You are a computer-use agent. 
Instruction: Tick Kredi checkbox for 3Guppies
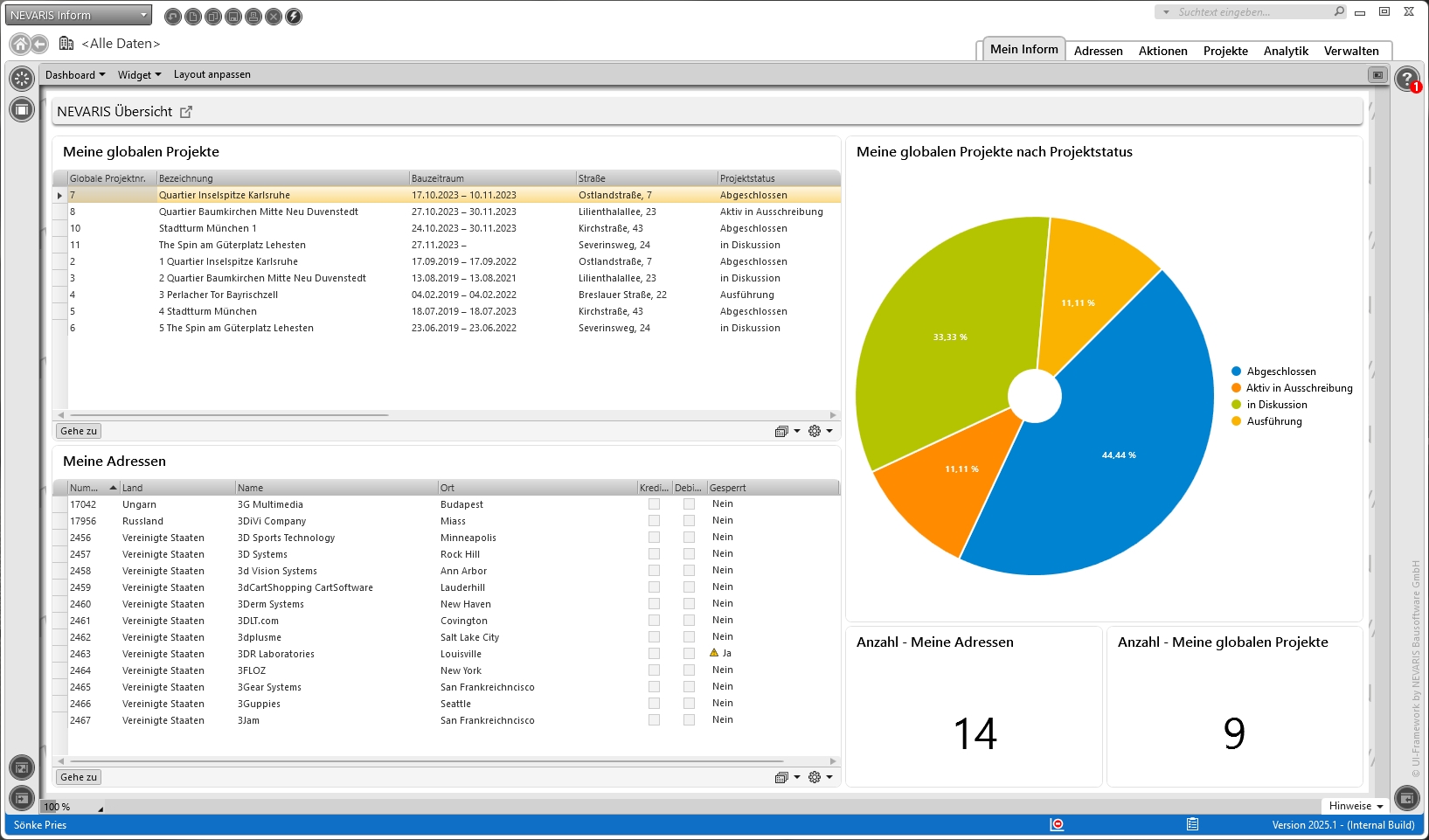coord(654,704)
